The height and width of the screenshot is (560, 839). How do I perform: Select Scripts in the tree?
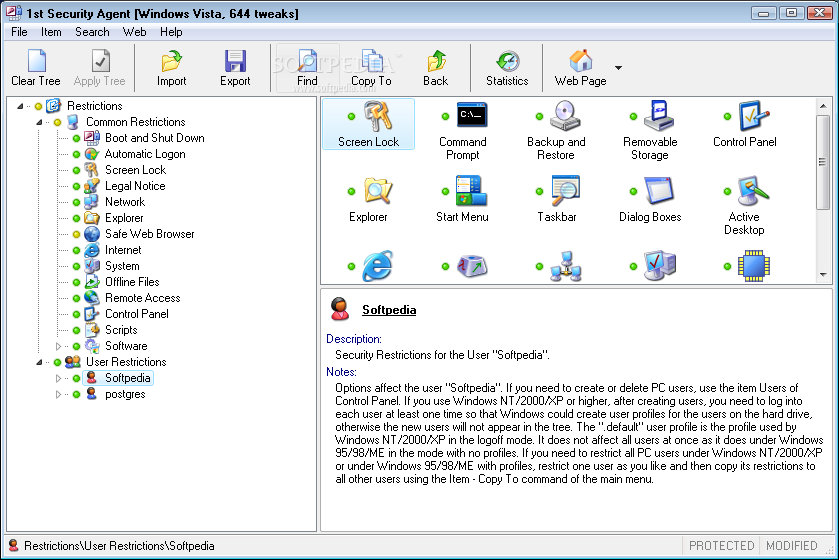tap(121, 330)
